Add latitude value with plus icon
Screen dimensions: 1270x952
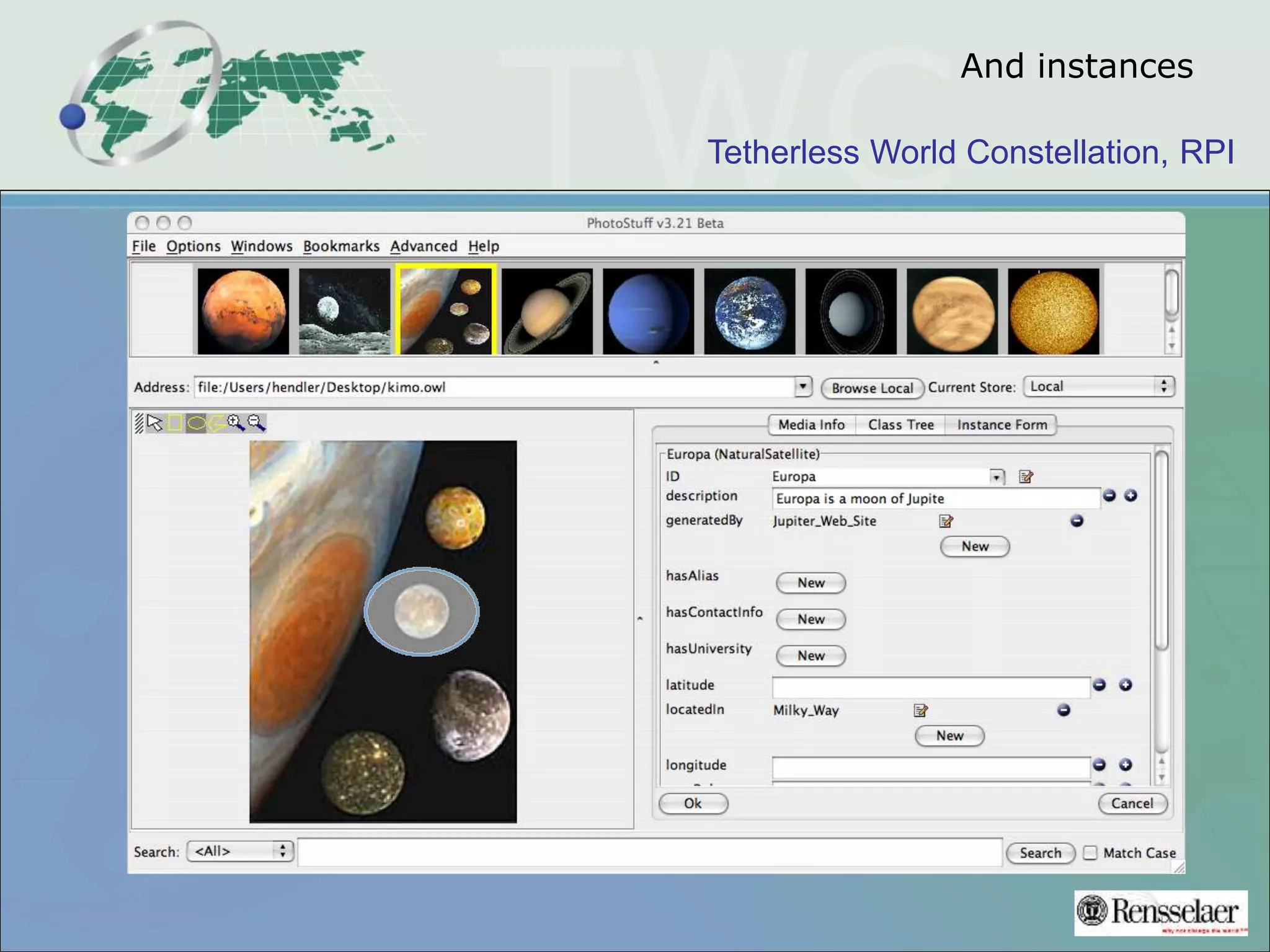tap(1126, 685)
